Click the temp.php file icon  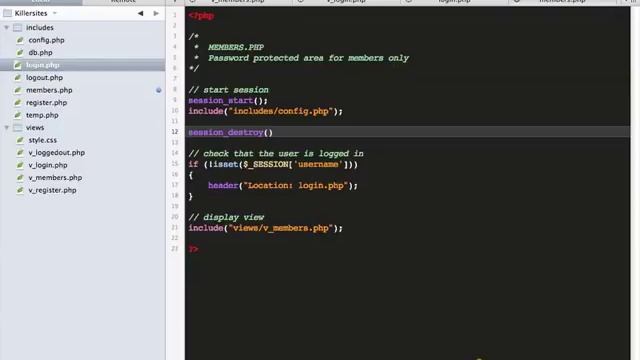(x=18, y=115)
